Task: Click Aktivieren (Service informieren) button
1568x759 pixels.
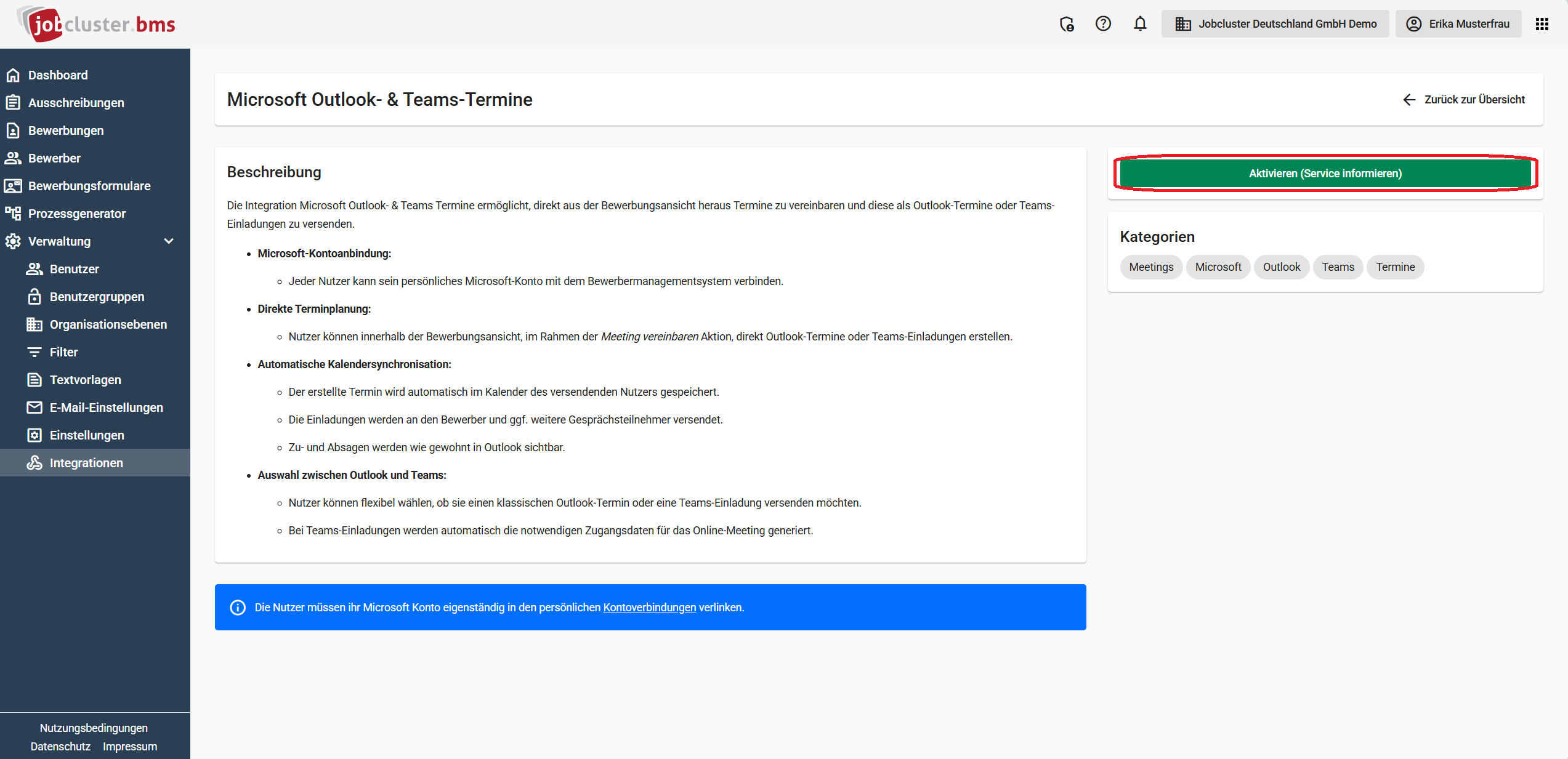Action: (x=1325, y=174)
